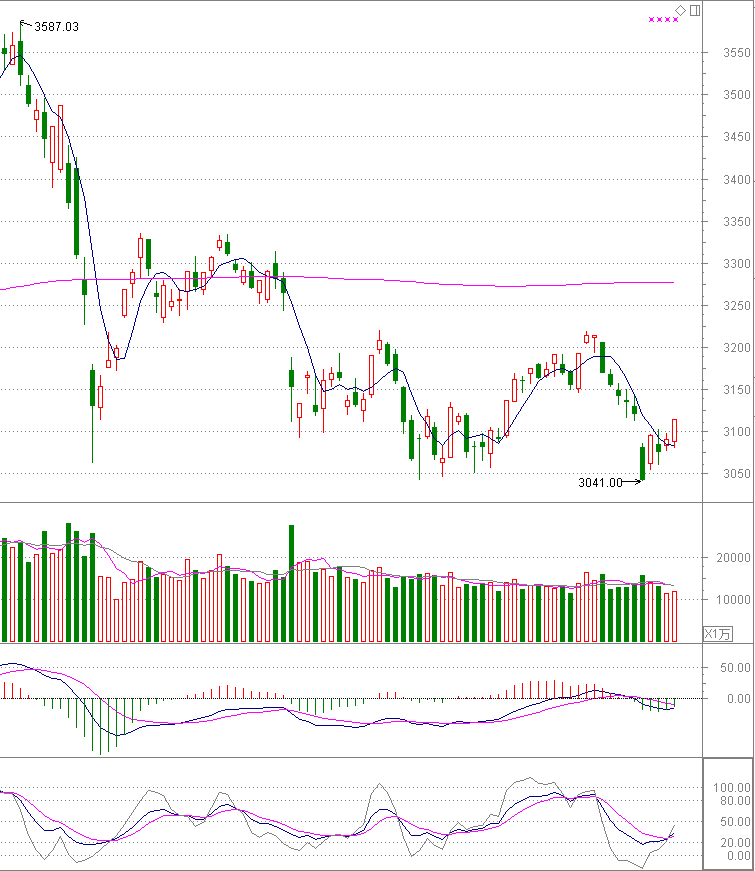Click the X1万 volume unit box
This screenshot has width=755, height=871.
pos(718,633)
